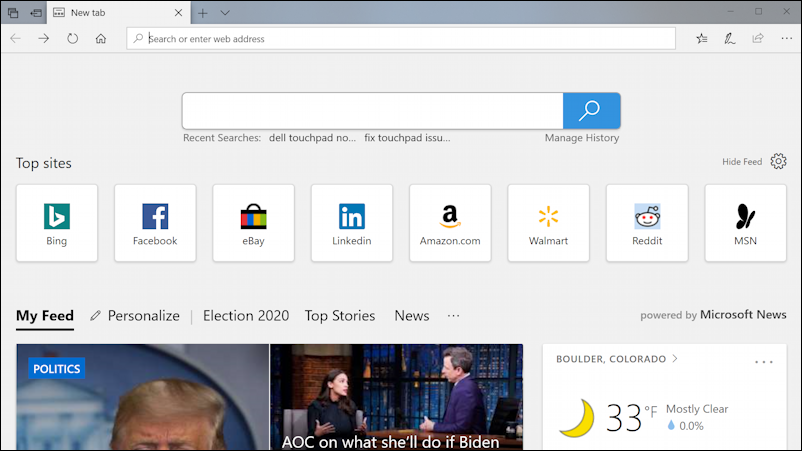Click the set these tabs aside icon

point(36,13)
